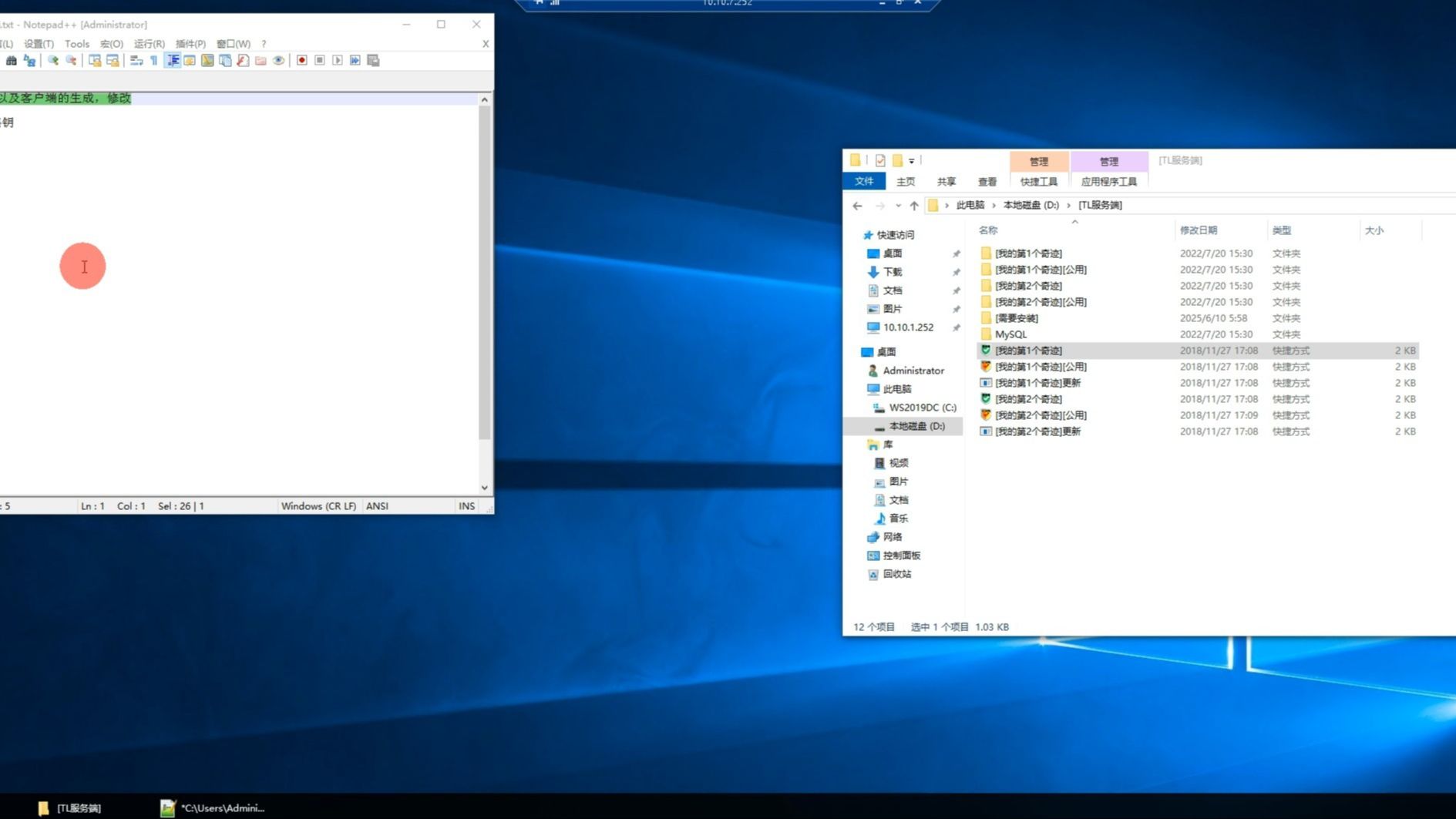The image size is (1456, 819).
Task: Start macro recording with the red dot icon
Action: click(x=302, y=60)
